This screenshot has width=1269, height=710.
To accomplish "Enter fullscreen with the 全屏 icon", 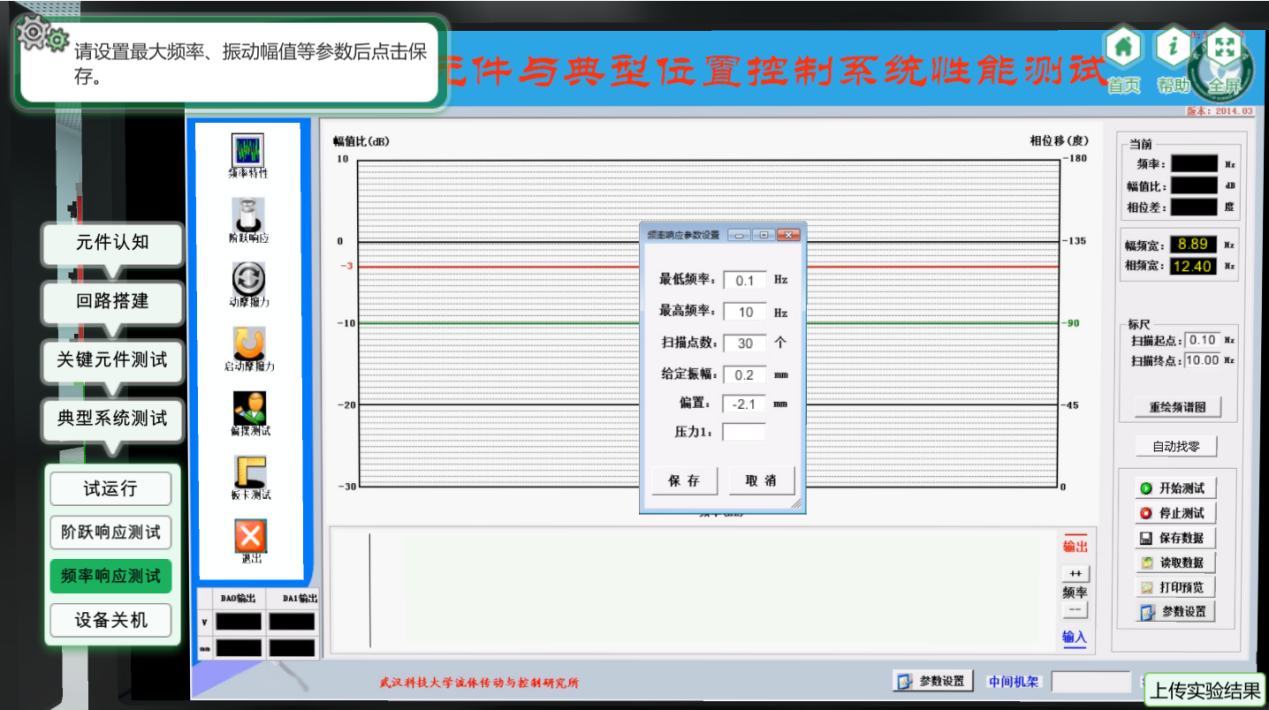I will click(1223, 49).
